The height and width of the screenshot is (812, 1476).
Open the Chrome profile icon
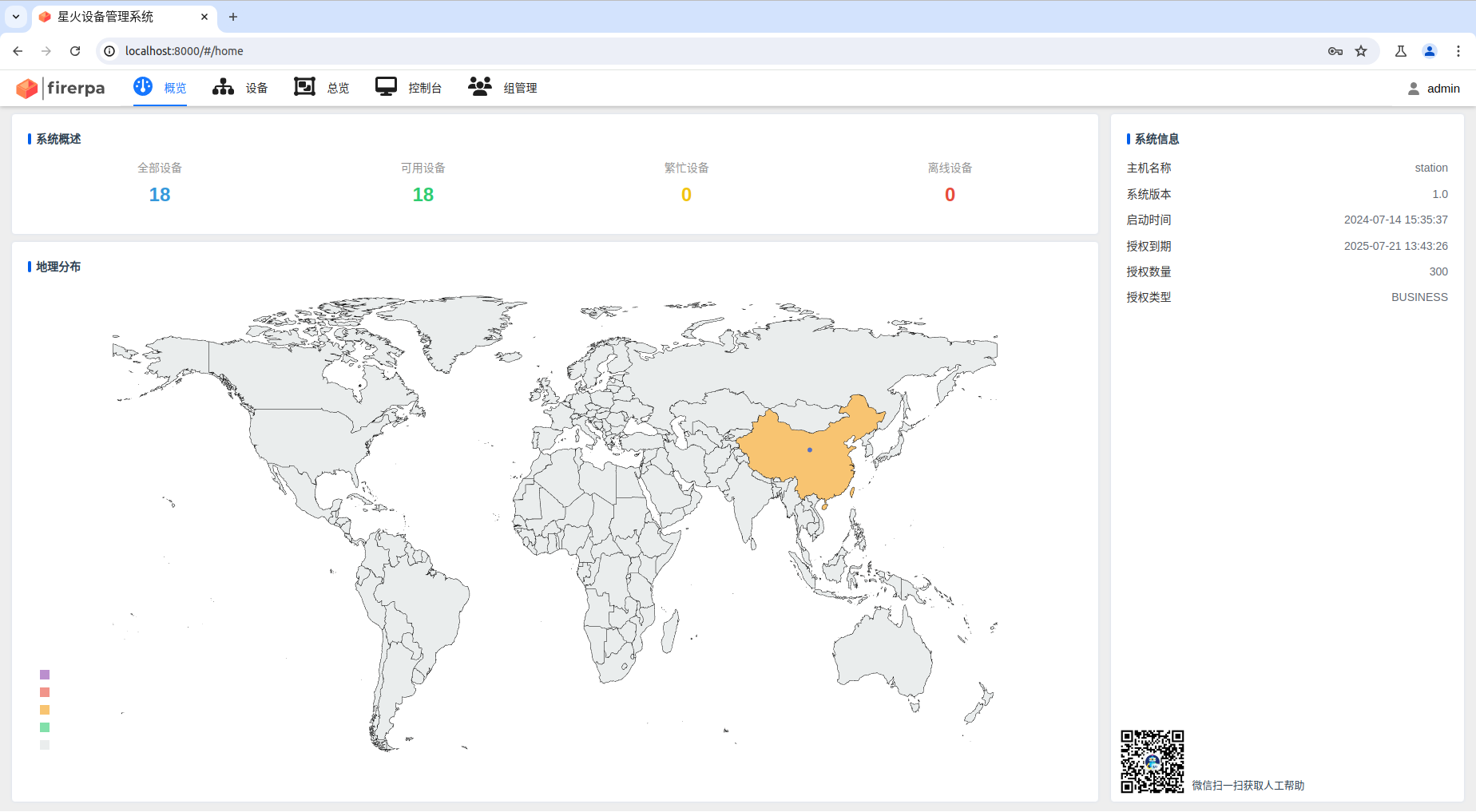(1430, 51)
